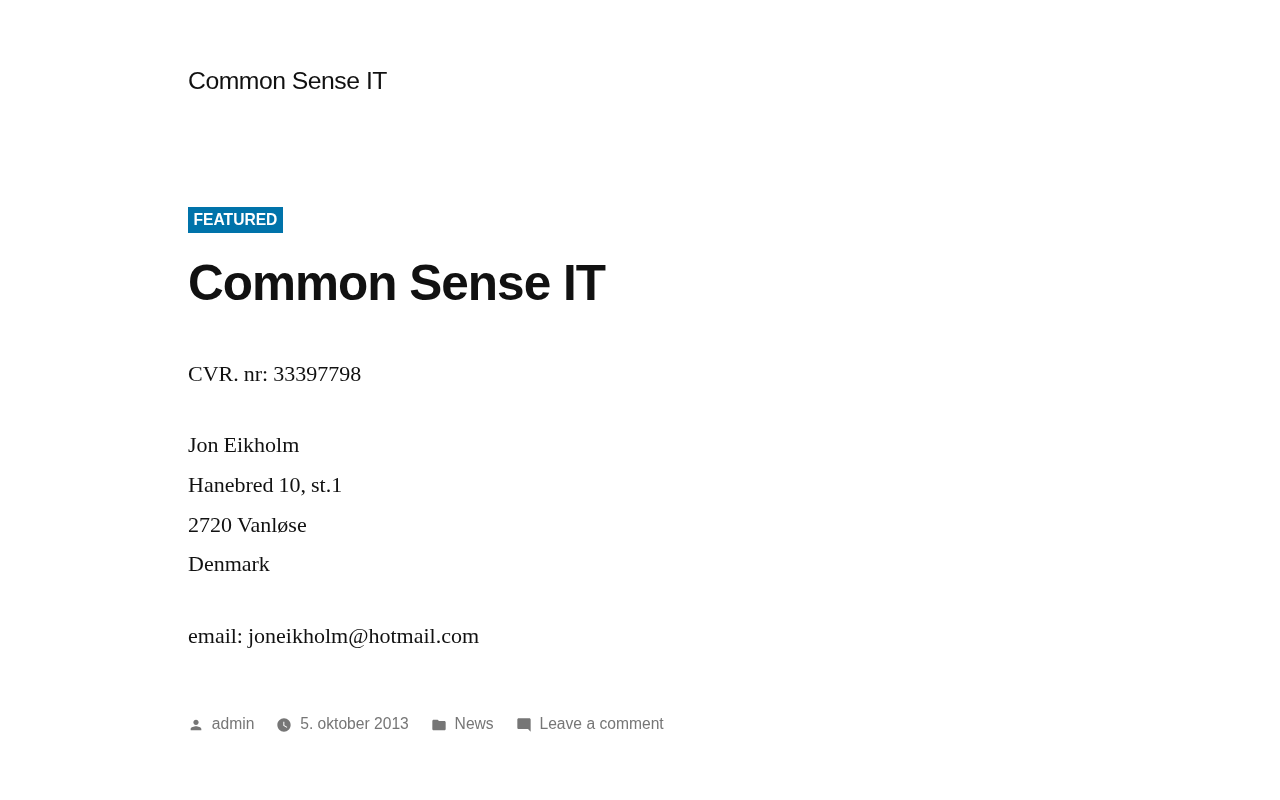Click the email: label text
1280x800 pixels.
click(215, 636)
